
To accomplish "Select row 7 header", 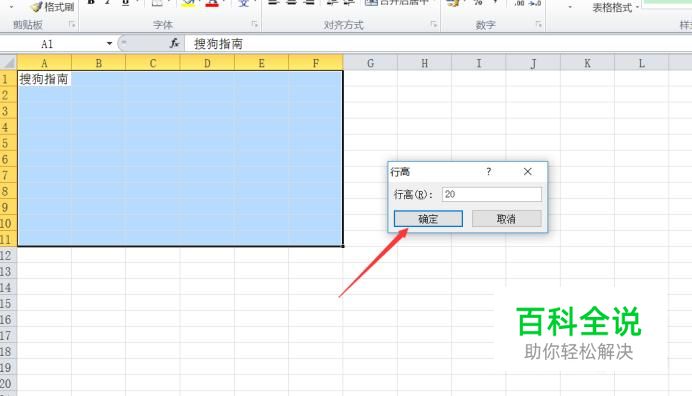I will click(x=8, y=175).
